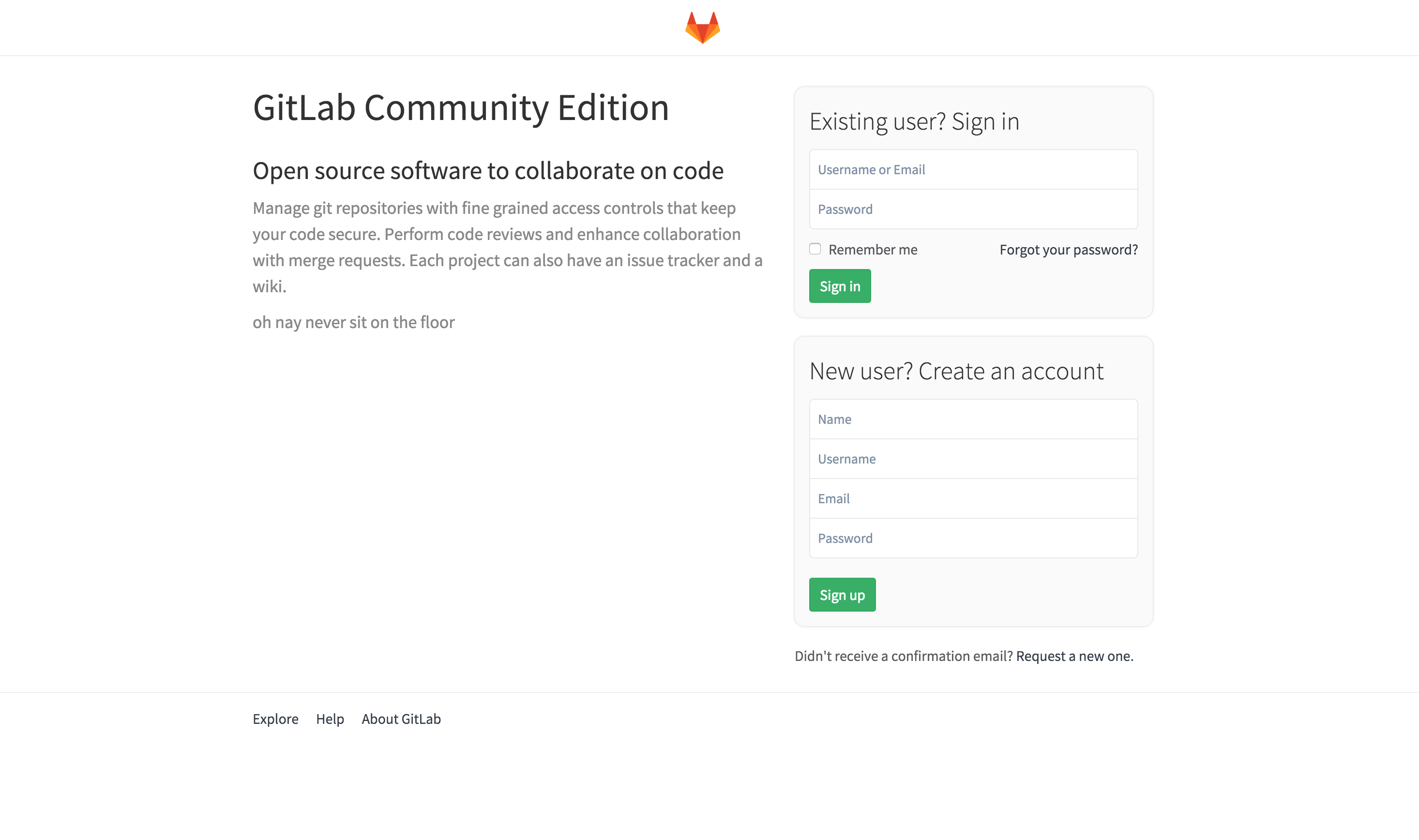Select the Username field under Create an account
1419x840 pixels.
pos(973,459)
